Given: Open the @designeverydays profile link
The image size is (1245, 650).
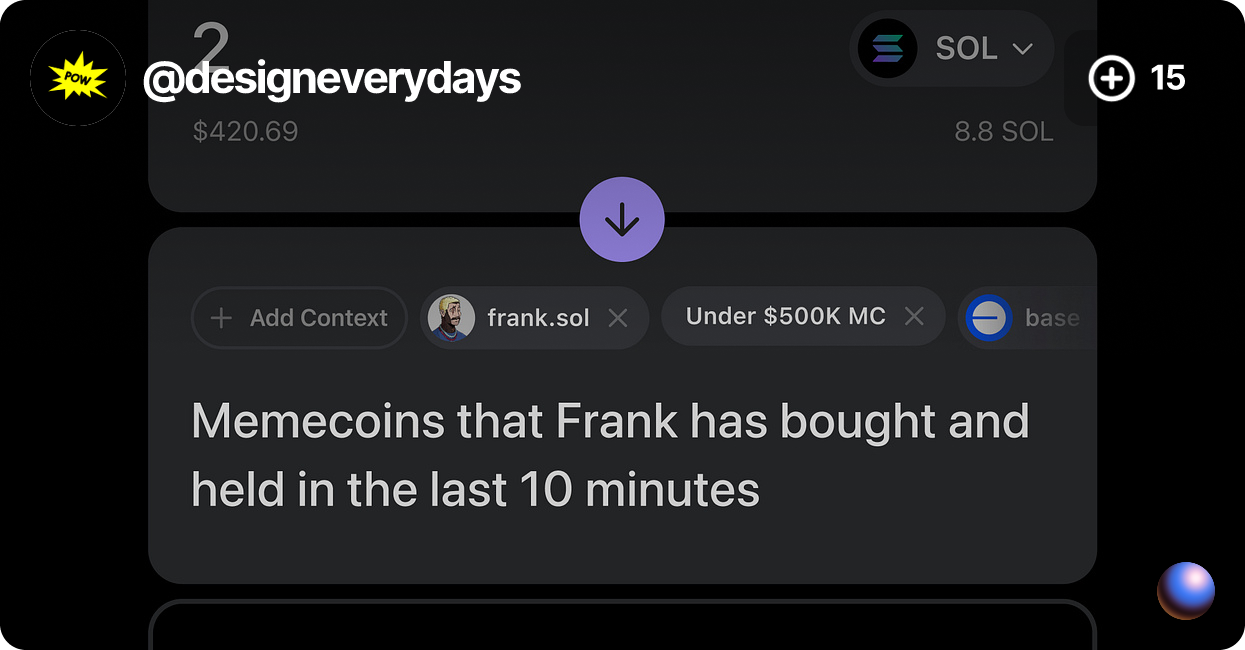Looking at the screenshot, I should (332, 78).
